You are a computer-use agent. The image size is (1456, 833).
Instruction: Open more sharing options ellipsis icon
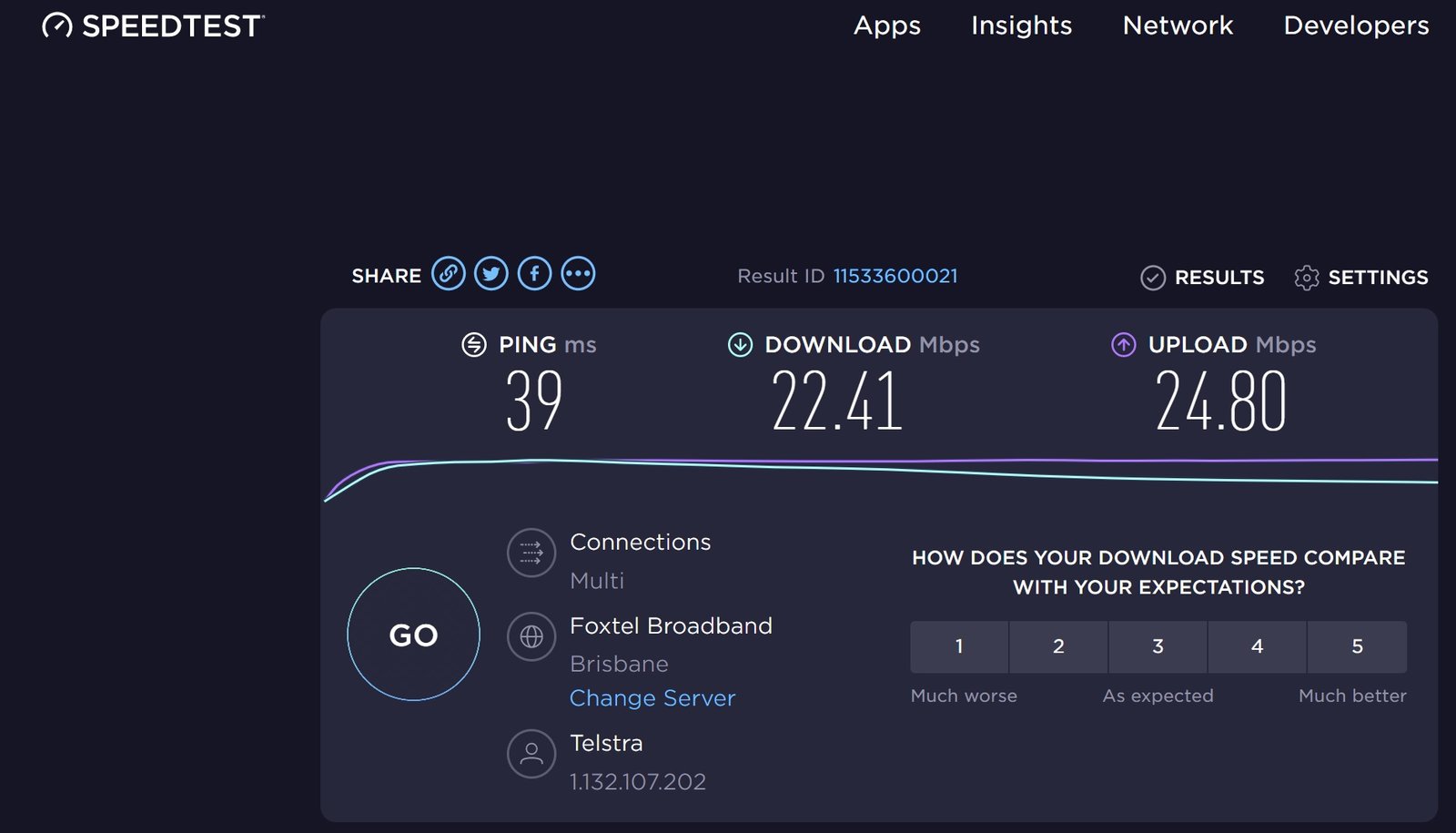click(578, 272)
